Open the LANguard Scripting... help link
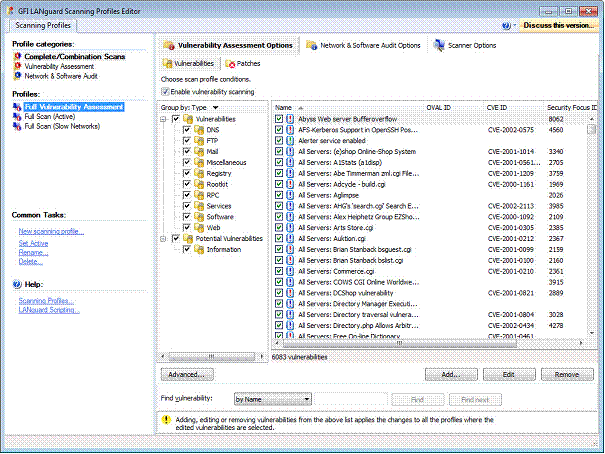This screenshot has height=454, width=605. click(49, 310)
